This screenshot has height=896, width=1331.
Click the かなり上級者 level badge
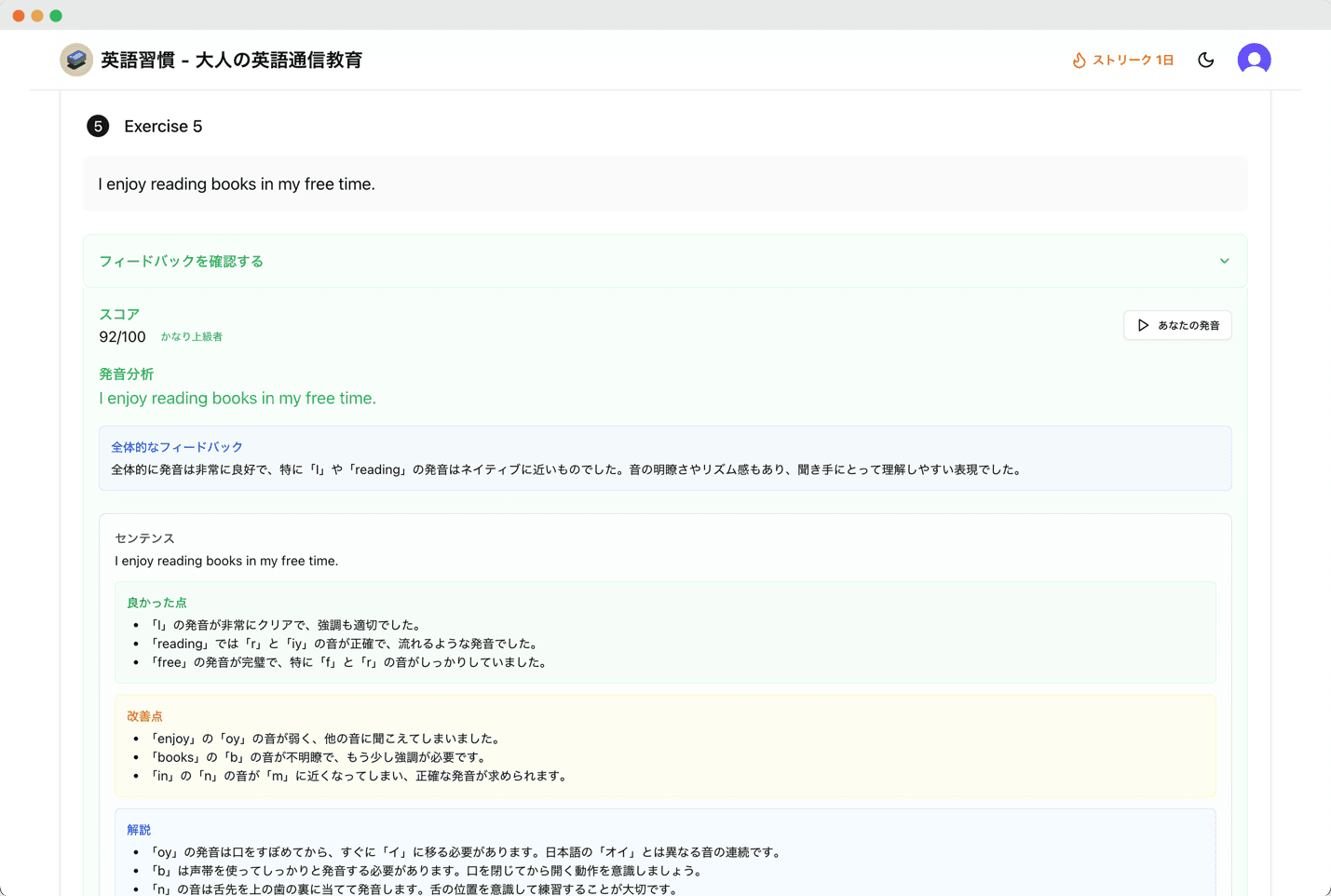[191, 337]
